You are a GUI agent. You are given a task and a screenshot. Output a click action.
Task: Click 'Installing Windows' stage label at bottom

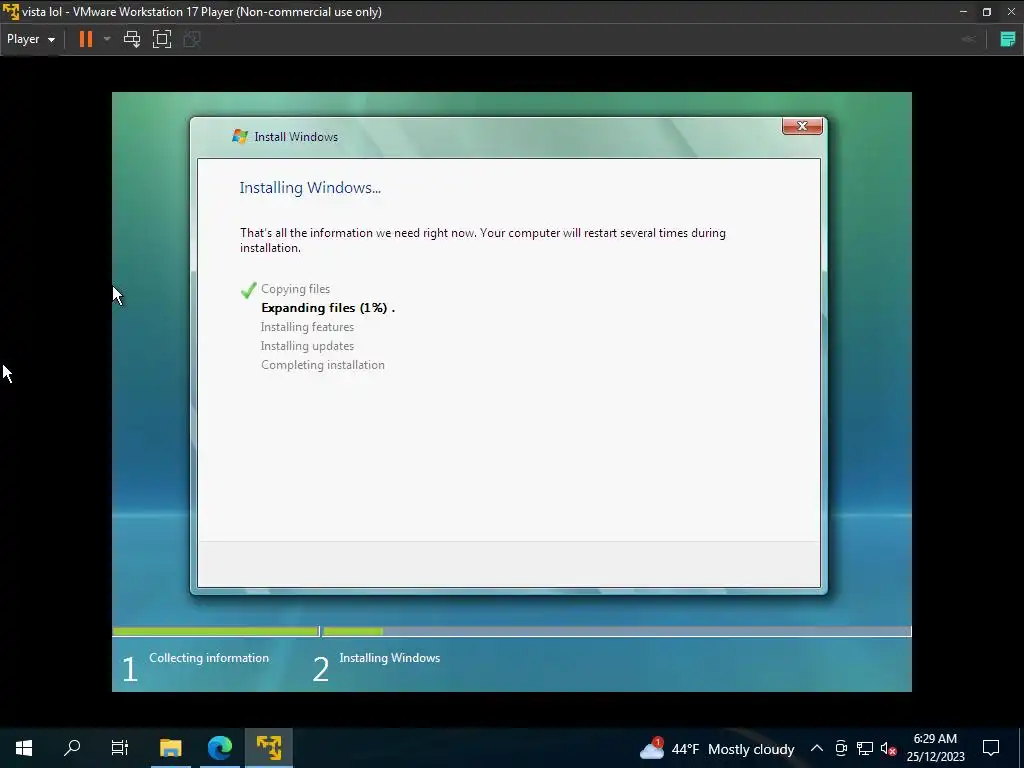389,658
